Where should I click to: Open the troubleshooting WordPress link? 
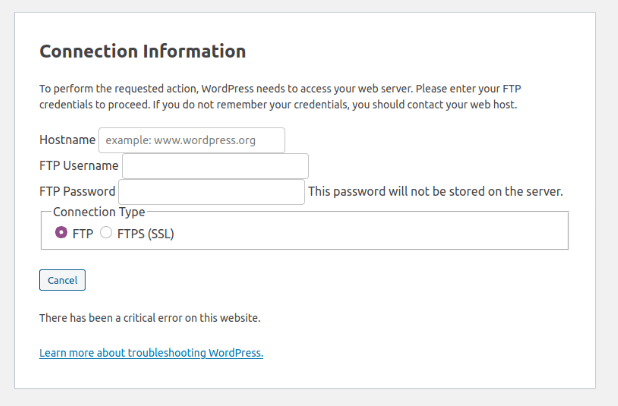click(151, 353)
